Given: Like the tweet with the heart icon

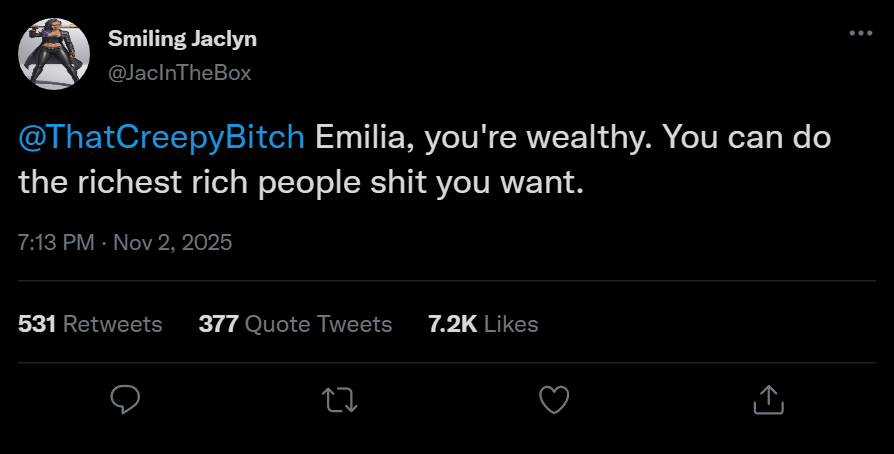Looking at the screenshot, I should coord(553,400).
